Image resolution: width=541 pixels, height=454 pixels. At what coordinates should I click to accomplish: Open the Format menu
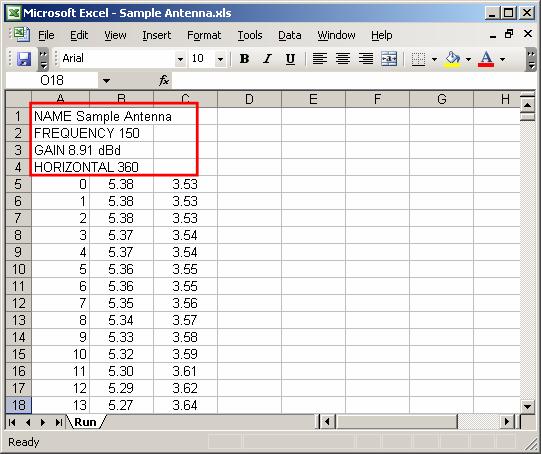[x=204, y=35]
